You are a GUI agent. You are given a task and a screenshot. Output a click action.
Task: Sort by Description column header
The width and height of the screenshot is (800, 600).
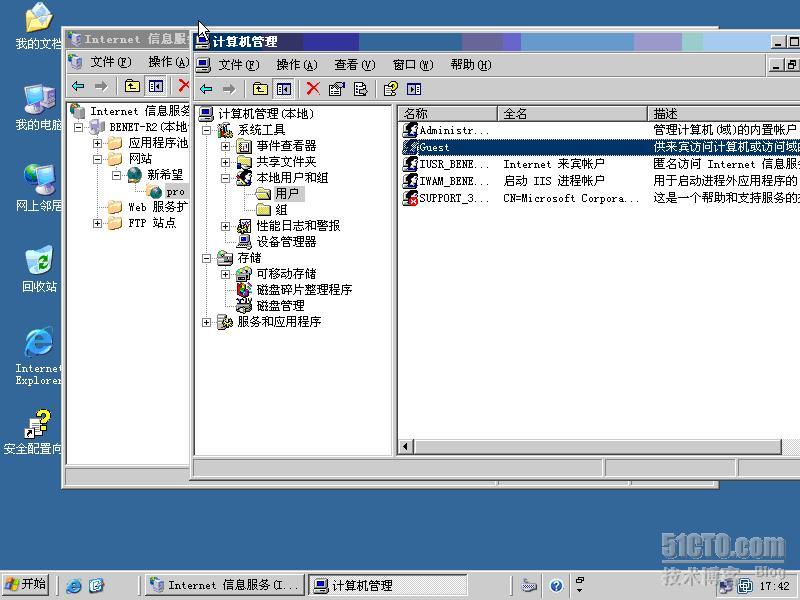pyautogui.click(x=723, y=113)
